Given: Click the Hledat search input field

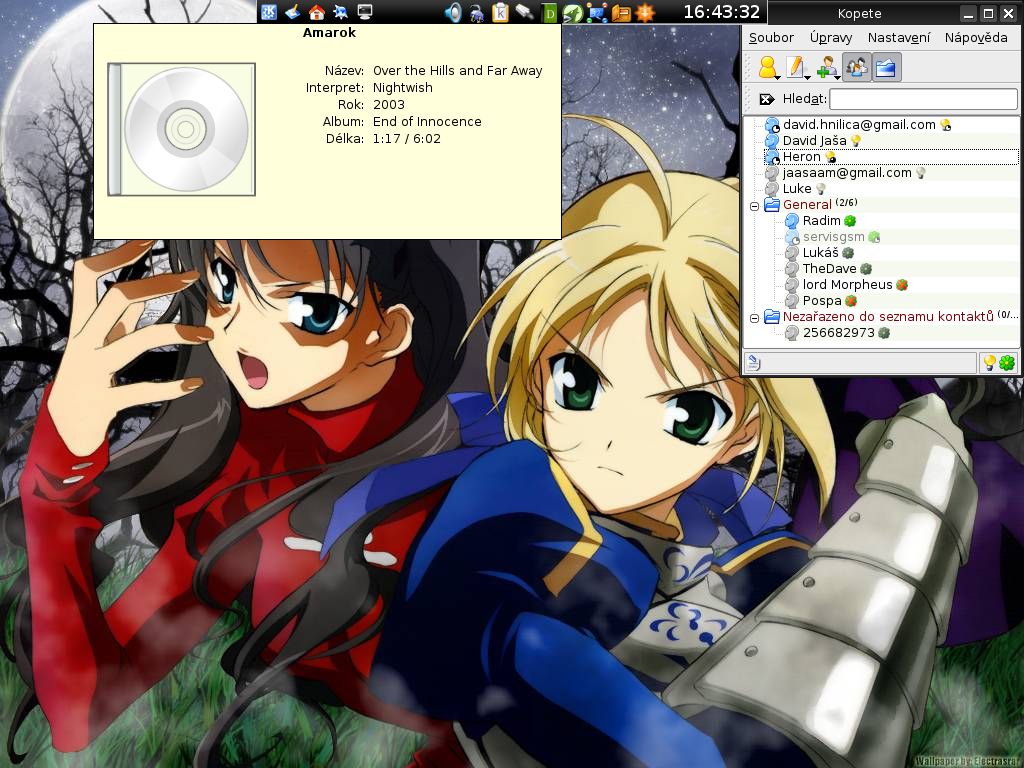Looking at the screenshot, I should point(923,99).
